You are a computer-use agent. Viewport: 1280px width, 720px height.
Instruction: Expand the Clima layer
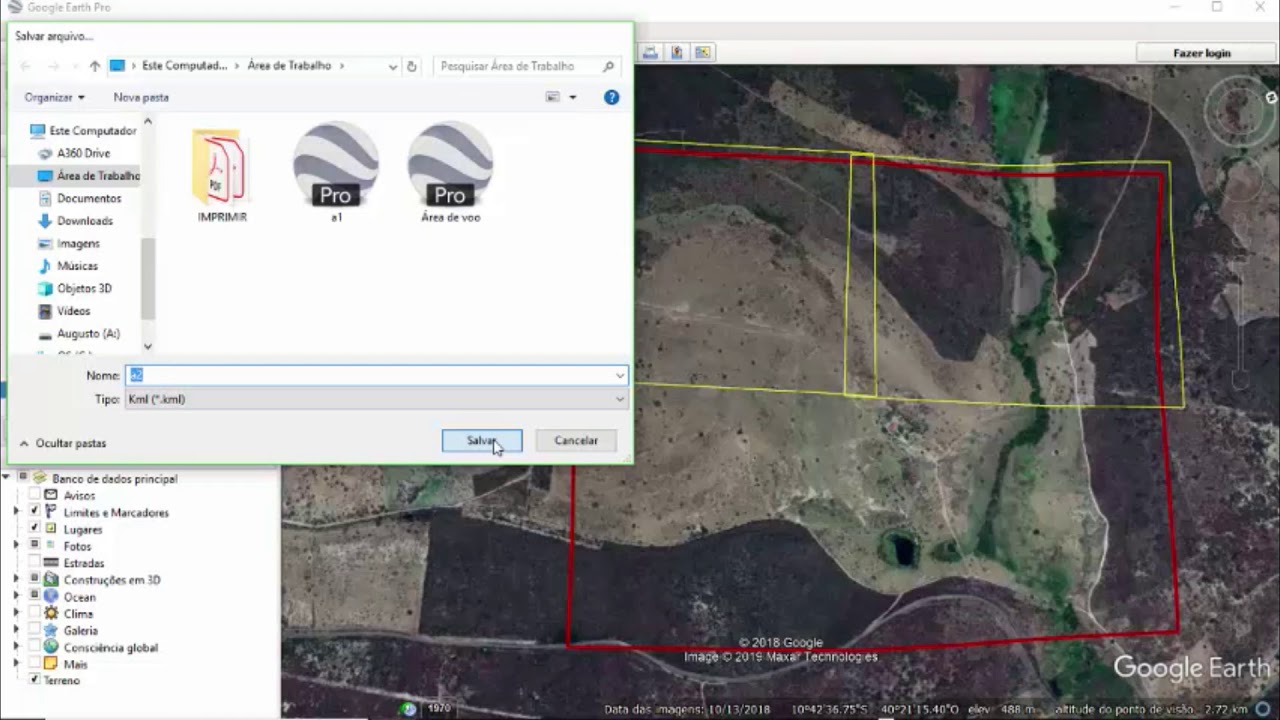(16, 613)
